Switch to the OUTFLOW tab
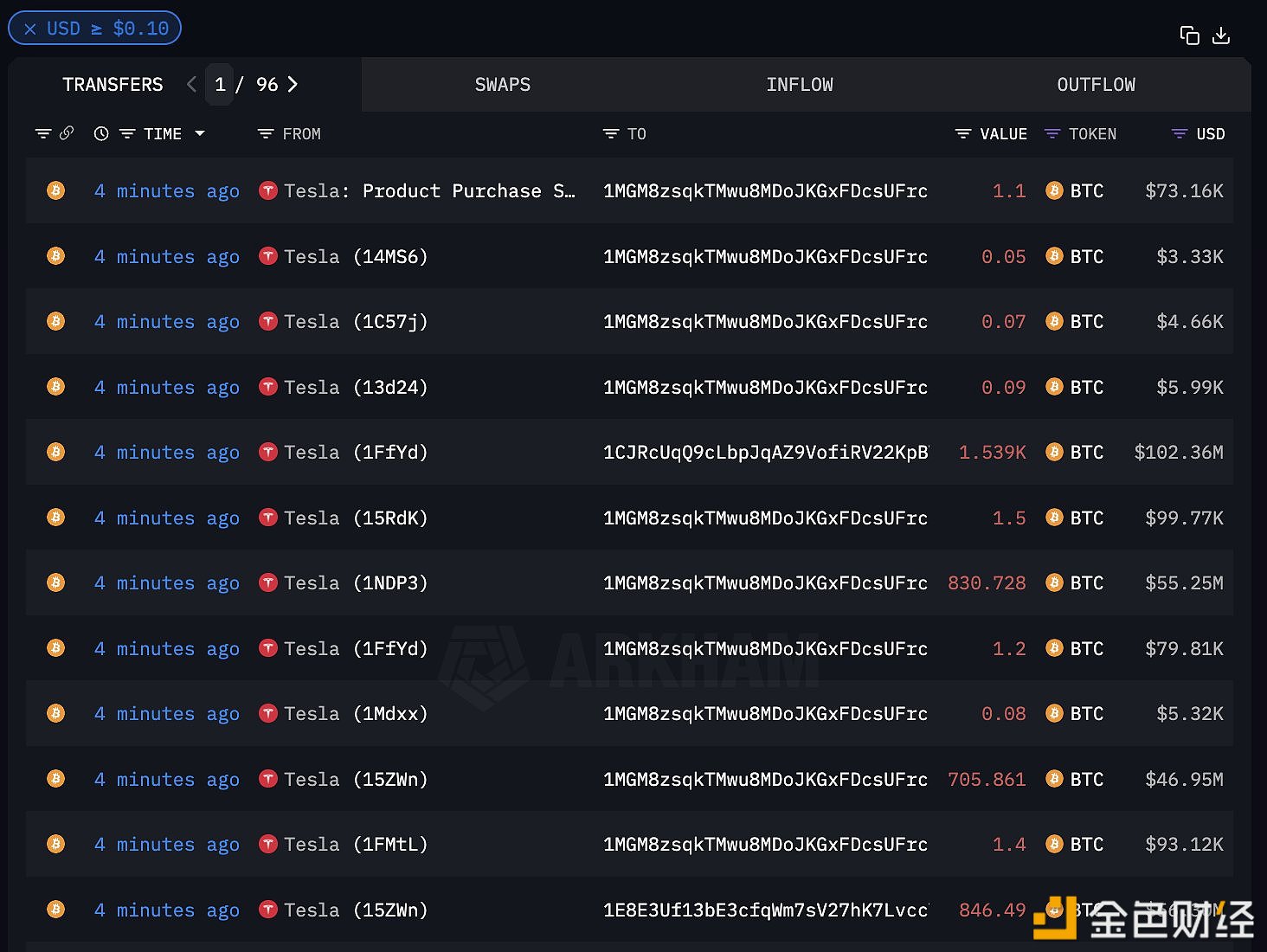The width and height of the screenshot is (1267, 952). (1096, 84)
